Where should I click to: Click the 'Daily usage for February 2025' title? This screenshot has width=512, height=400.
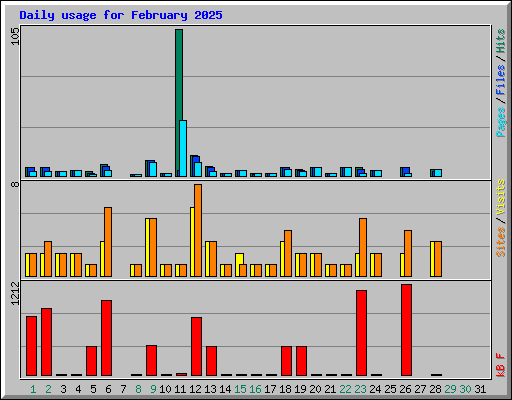pyautogui.click(x=121, y=15)
